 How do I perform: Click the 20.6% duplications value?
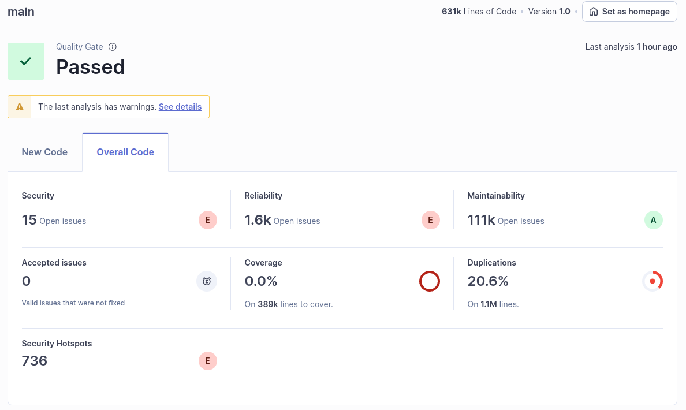coord(488,281)
